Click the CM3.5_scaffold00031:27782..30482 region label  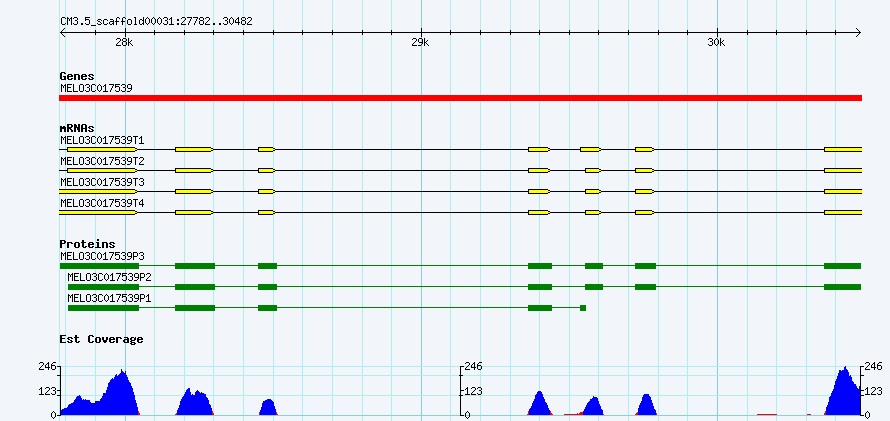157,21
